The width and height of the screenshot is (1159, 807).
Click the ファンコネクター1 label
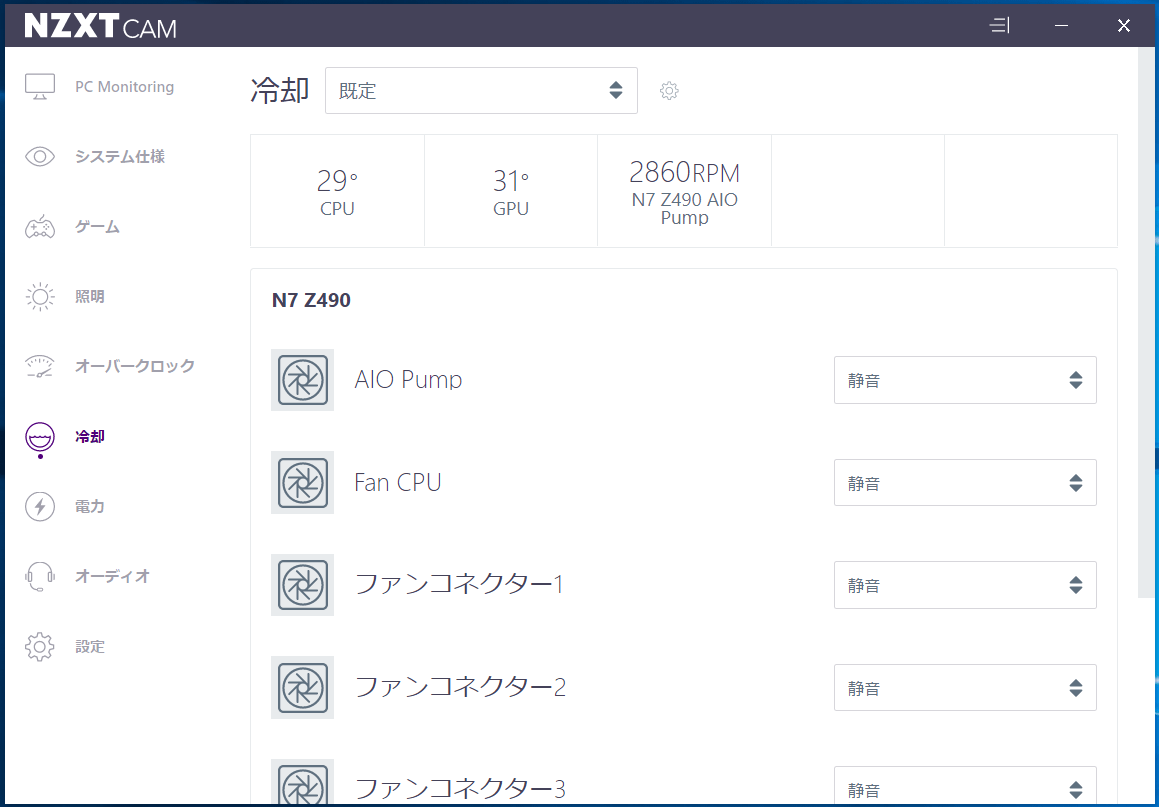tap(459, 584)
